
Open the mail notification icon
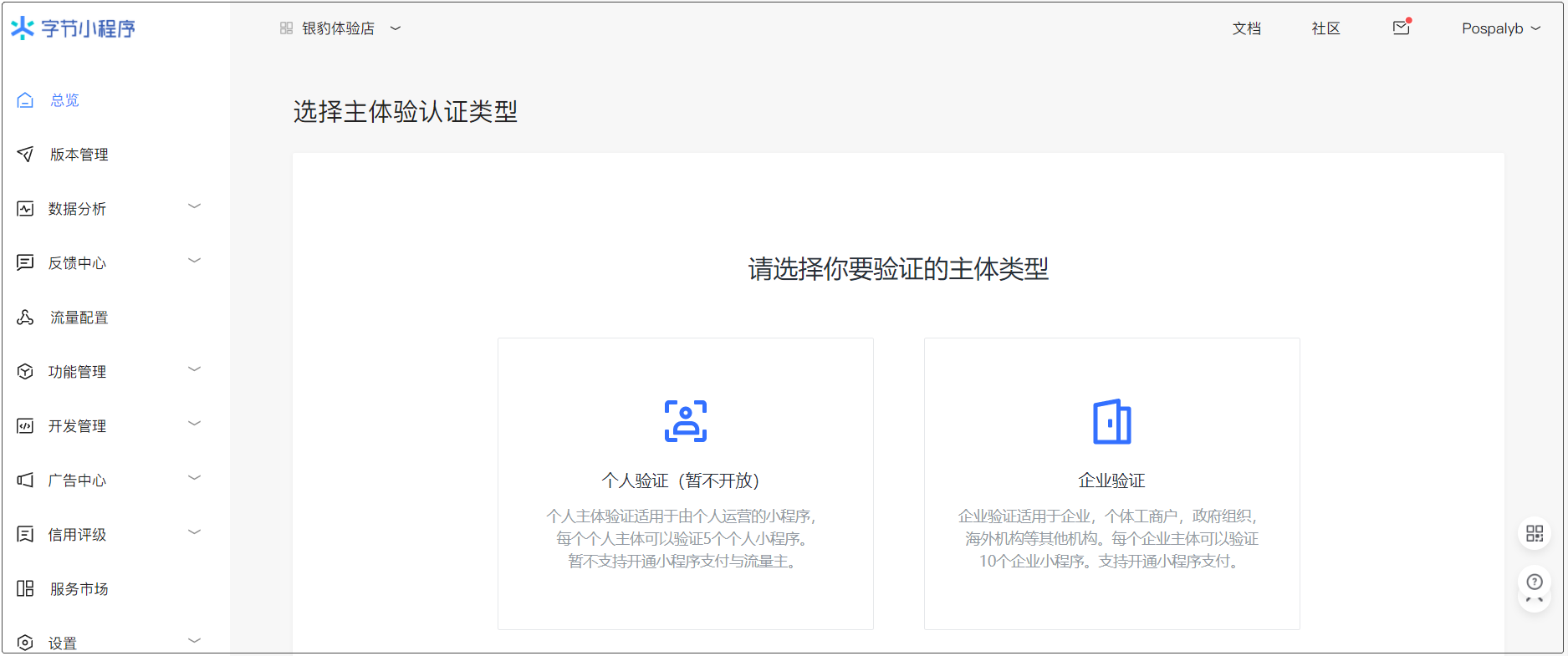pyautogui.click(x=1401, y=28)
